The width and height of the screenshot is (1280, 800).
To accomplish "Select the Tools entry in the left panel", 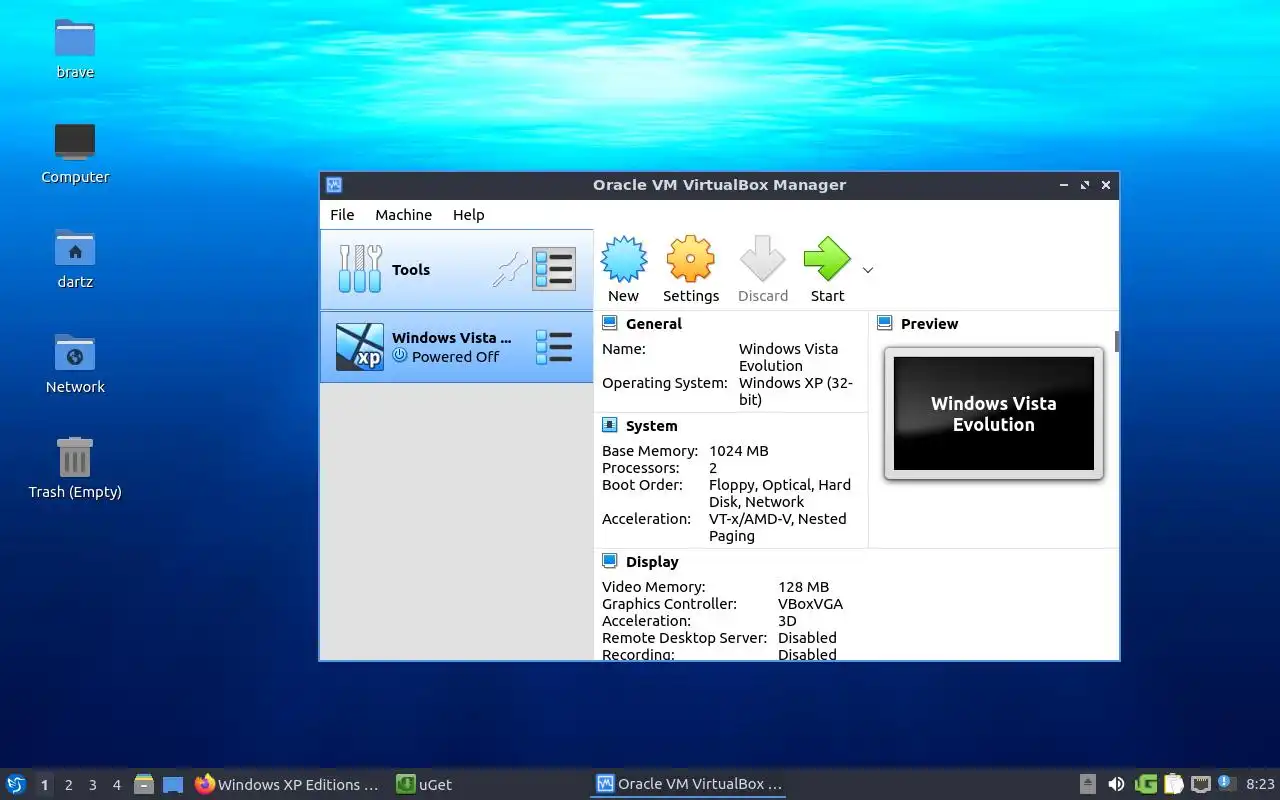I will [x=457, y=270].
